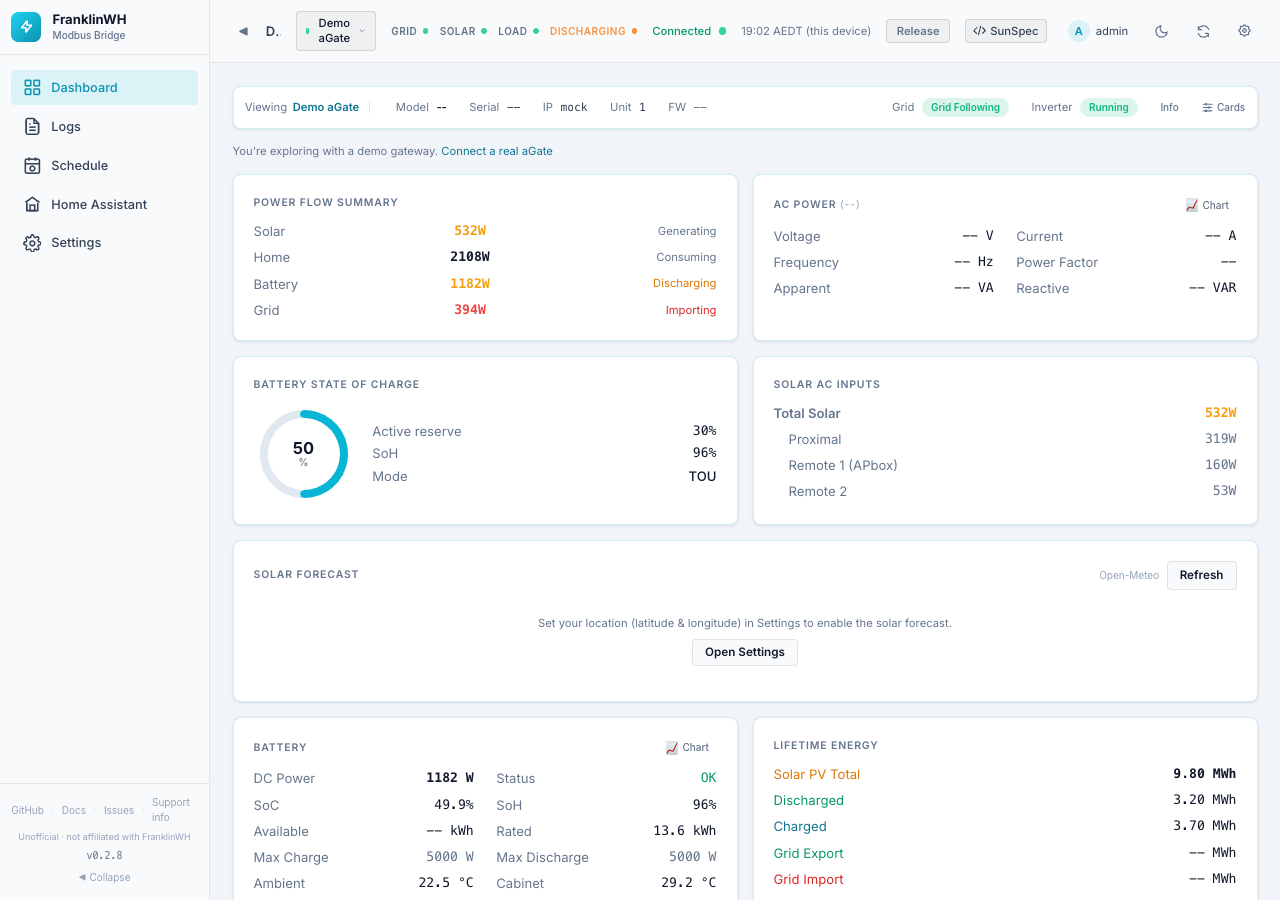Collapse the sidebar
The width and height of the screenshot is (1280, 900).
click(x=104, y=877)
